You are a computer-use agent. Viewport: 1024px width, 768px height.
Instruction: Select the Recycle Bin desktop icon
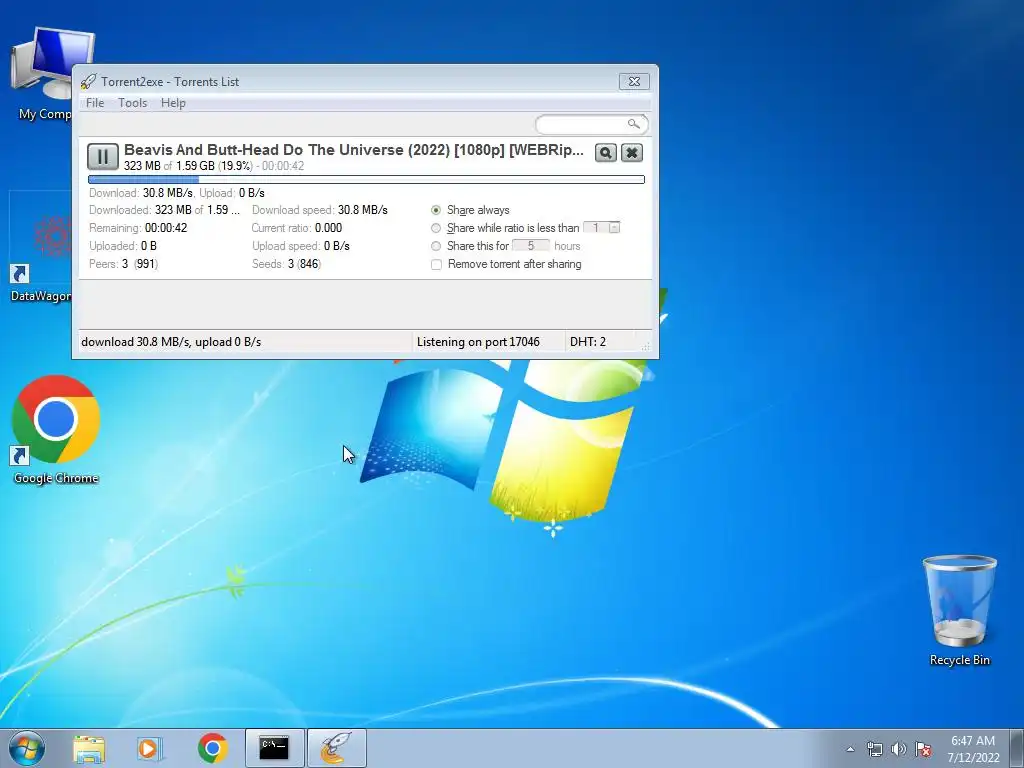(959, 610)
